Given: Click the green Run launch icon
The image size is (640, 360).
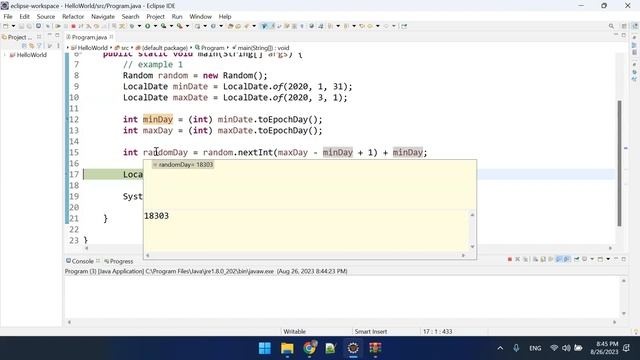Looking at the screenshot, I should (147, 26).
